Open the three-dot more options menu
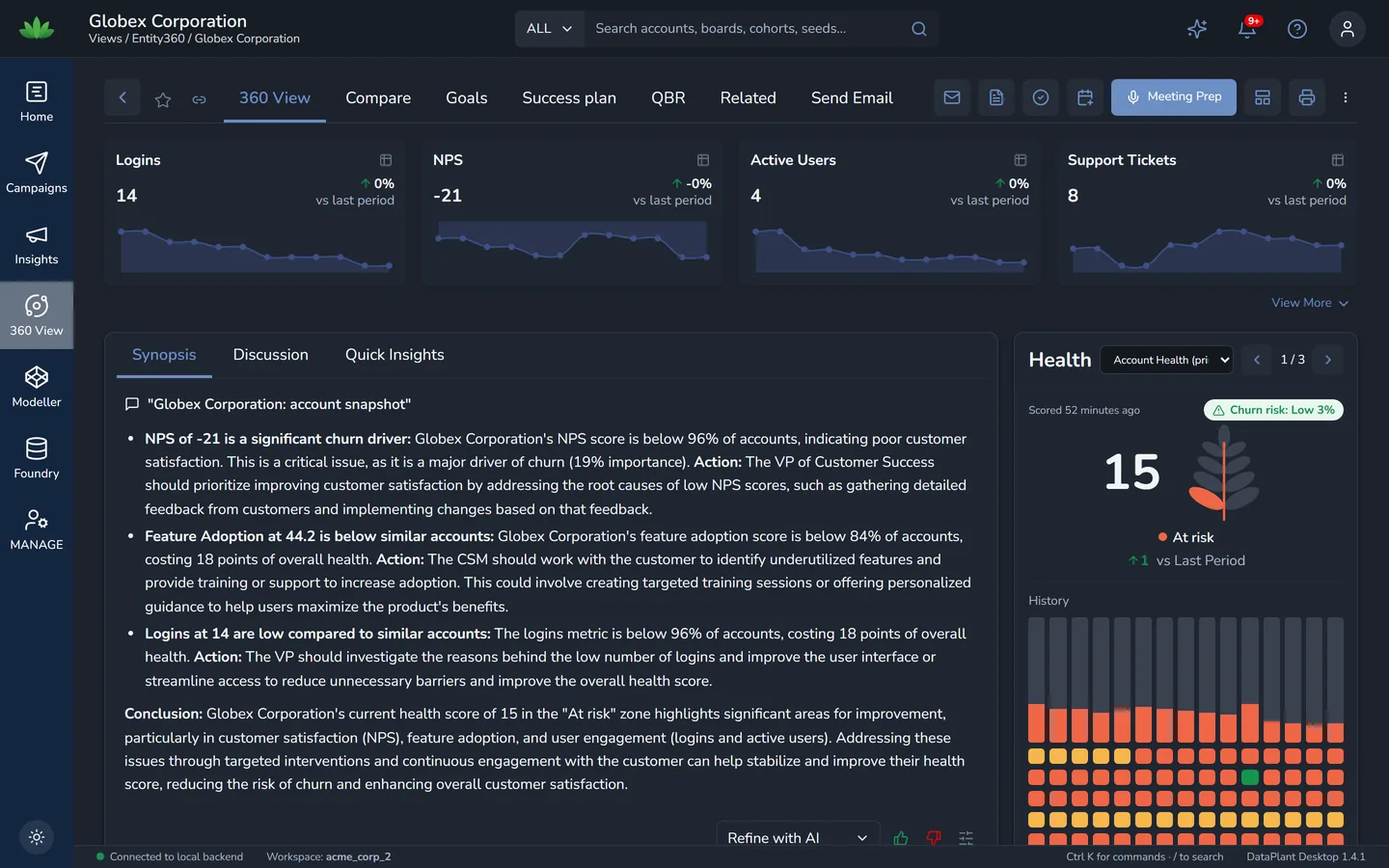 (x=1346, y=97)
